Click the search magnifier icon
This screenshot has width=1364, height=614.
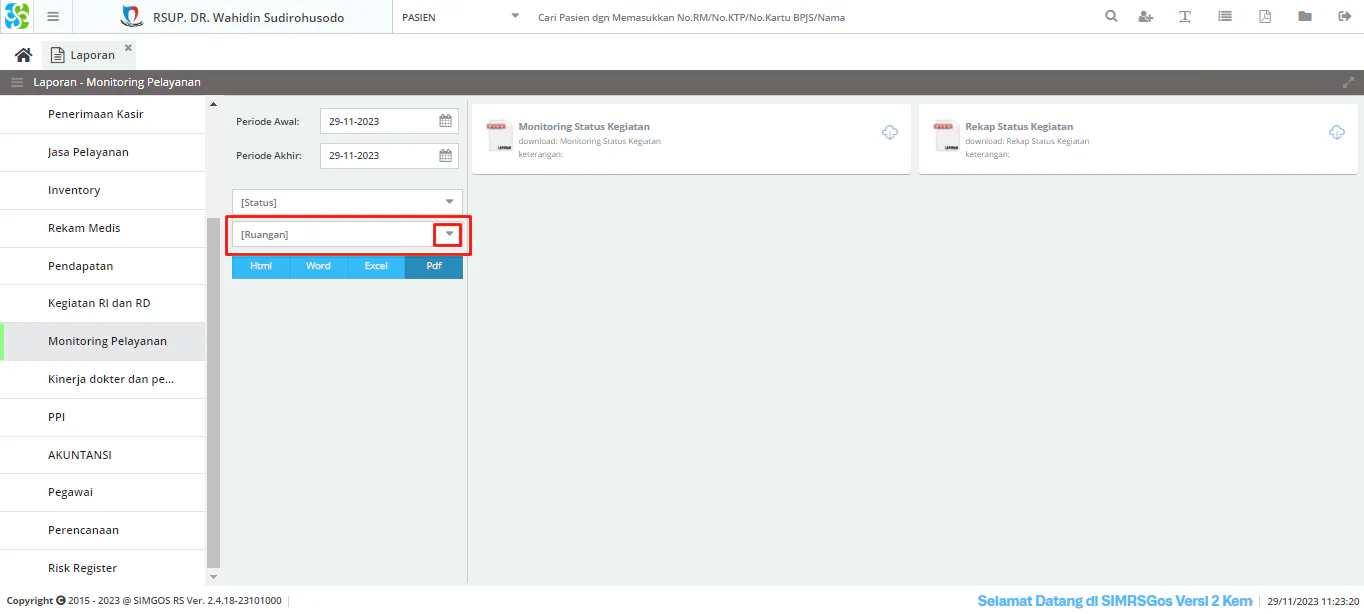tap(1112, 17)
